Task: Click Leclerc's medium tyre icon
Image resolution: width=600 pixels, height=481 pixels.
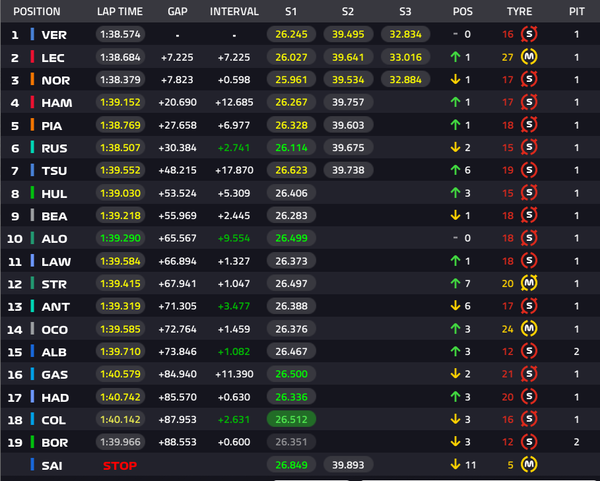Action: pos(528,57)
